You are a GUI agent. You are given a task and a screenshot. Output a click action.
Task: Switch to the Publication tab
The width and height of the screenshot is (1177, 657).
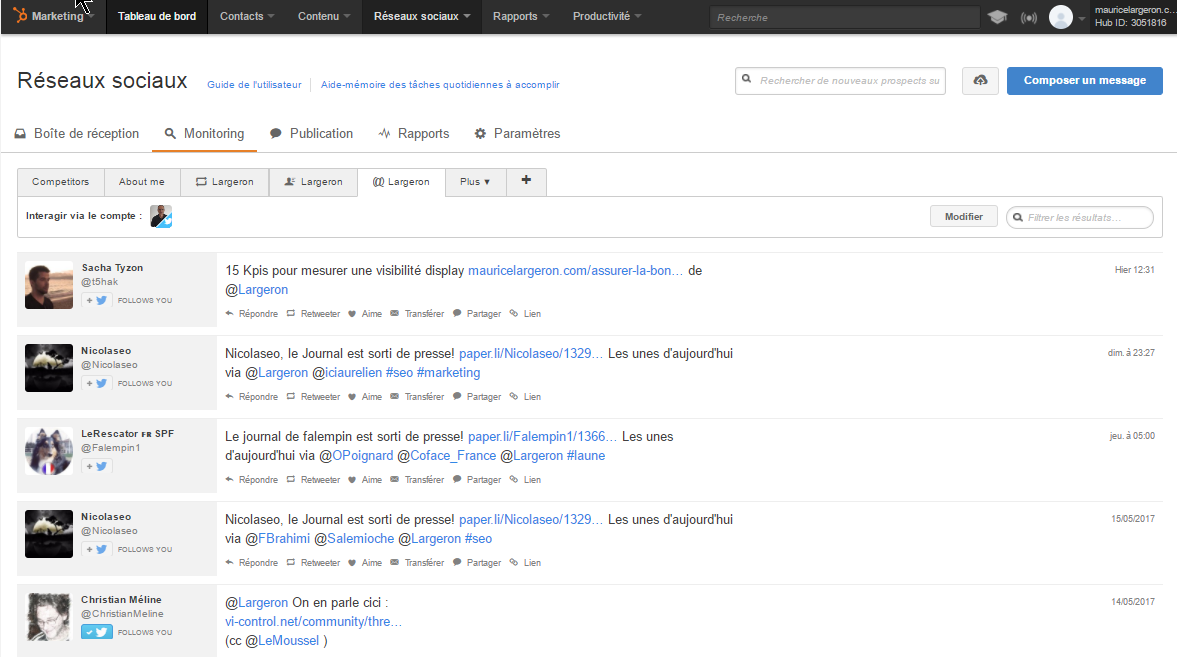pos(312,134)
